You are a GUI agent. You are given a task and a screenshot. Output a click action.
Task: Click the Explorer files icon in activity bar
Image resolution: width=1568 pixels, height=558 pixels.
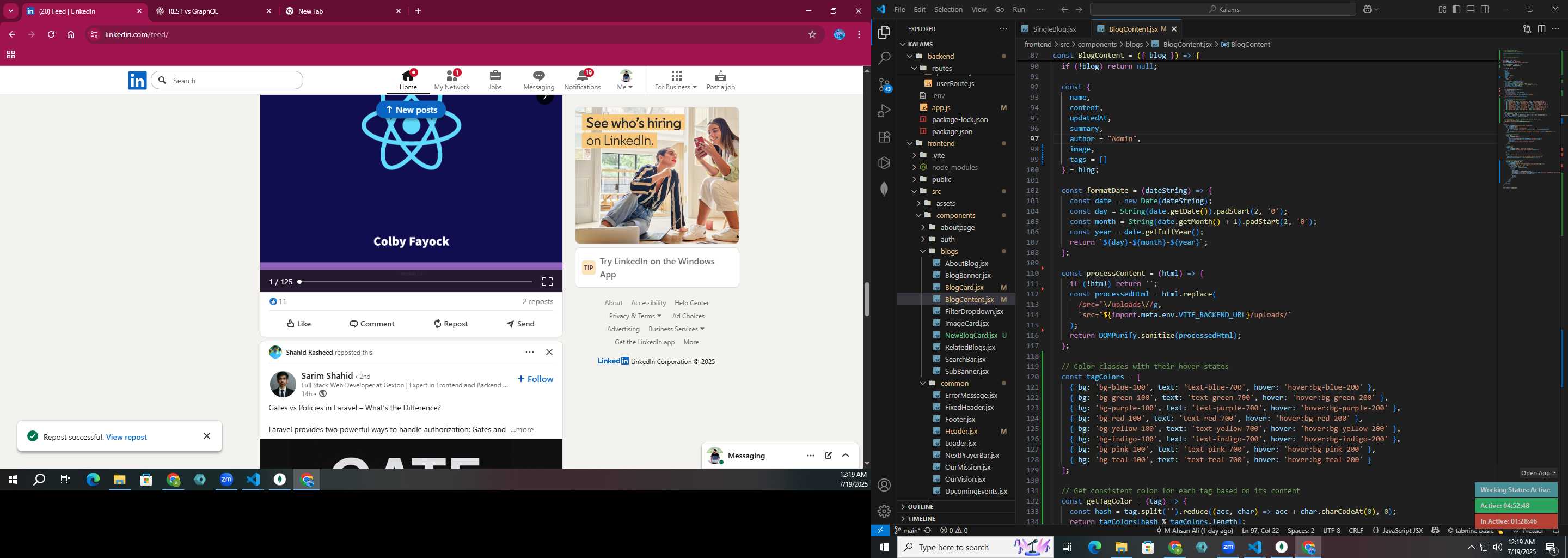(884, 32)
